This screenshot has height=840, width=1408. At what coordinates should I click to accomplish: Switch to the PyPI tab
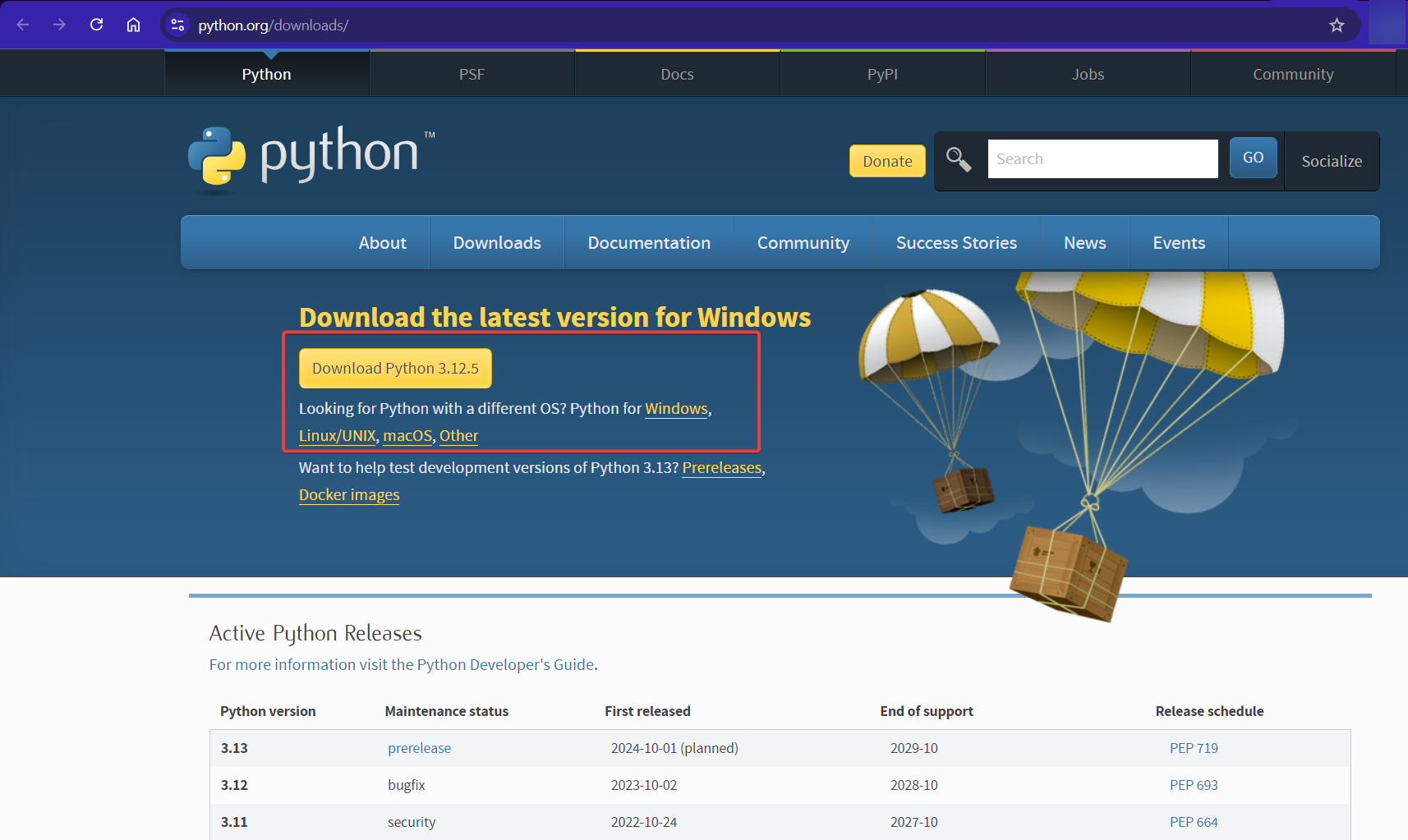pos(882,73)
